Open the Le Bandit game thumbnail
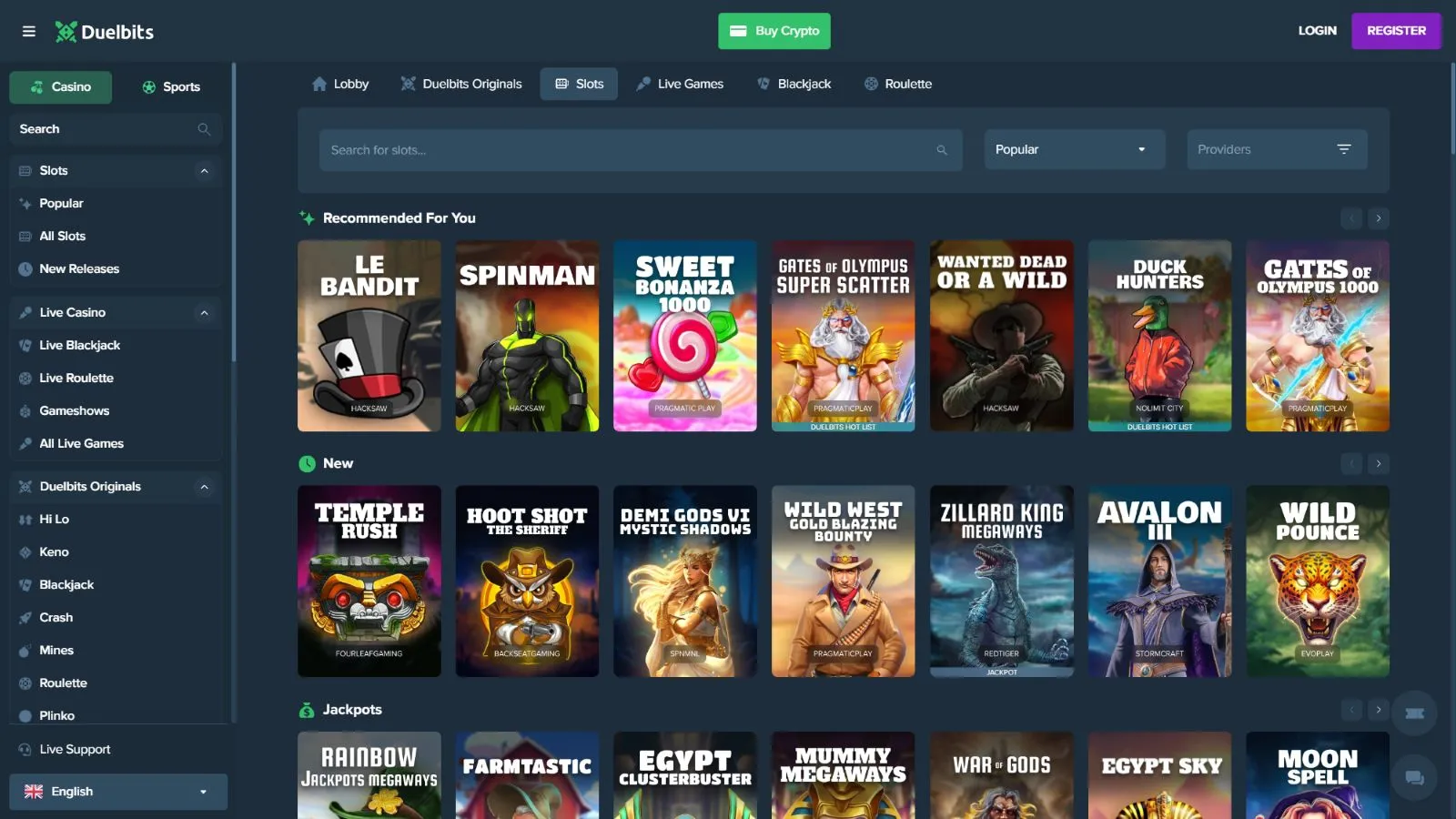Image resolution: width=1456 pixels, height=819 pixels. tap(369, 336)
